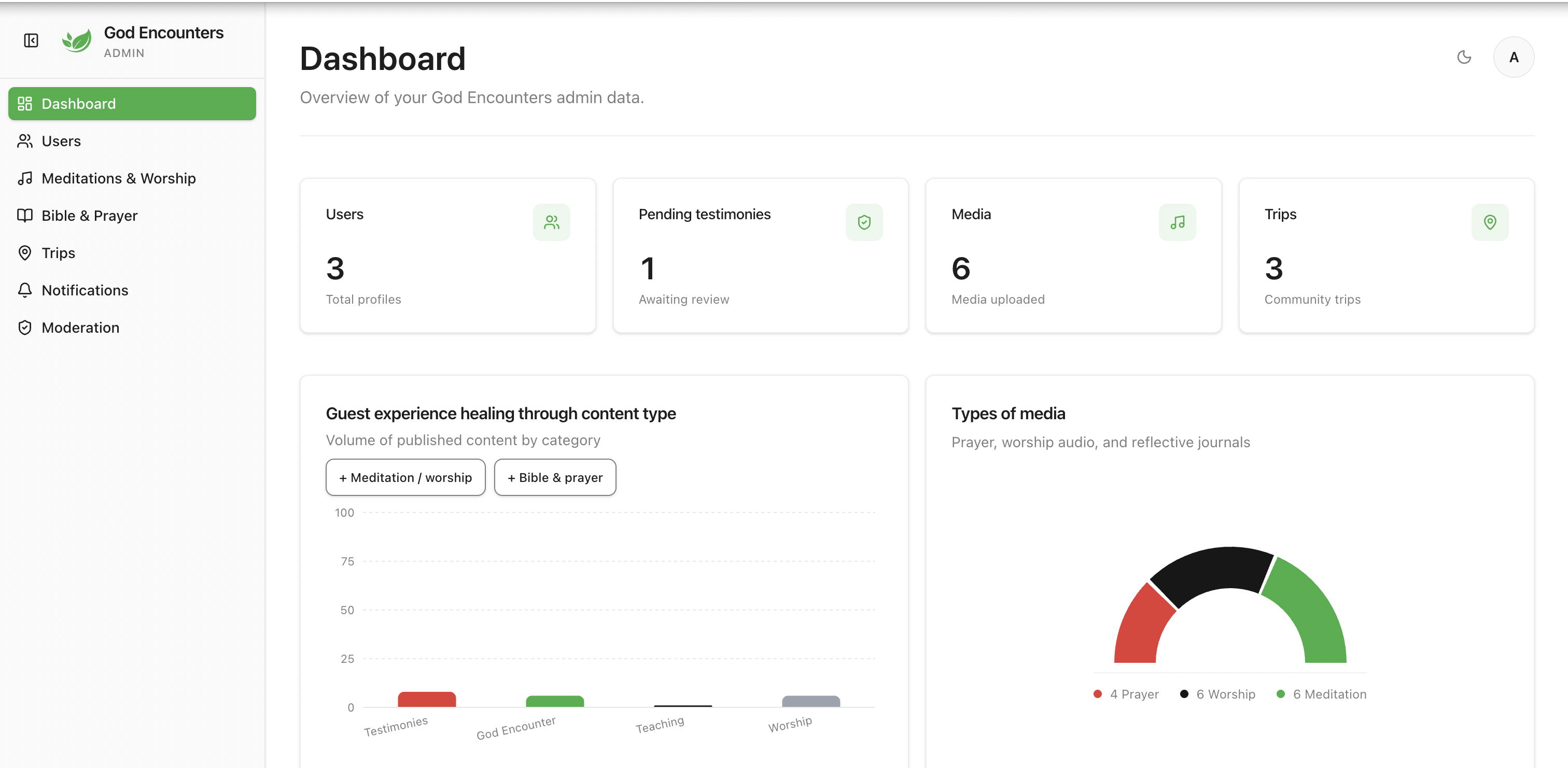This screenshot has width=1568, height=768.
Task: Toggle the Worship legend entry
Action: pyautogui.click(x=1217, y=694)
